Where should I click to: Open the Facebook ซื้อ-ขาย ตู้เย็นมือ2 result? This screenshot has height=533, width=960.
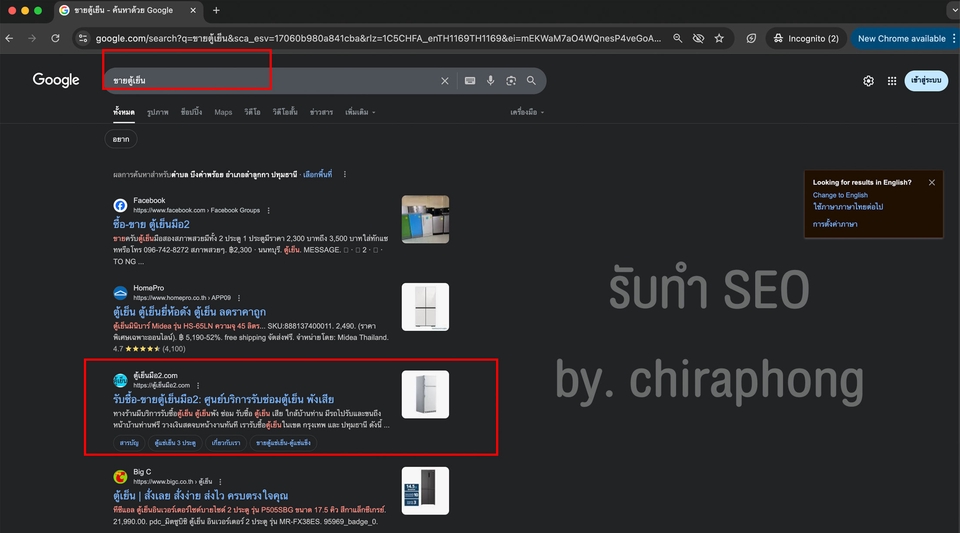pyautogui.click(x=151, y=224)
